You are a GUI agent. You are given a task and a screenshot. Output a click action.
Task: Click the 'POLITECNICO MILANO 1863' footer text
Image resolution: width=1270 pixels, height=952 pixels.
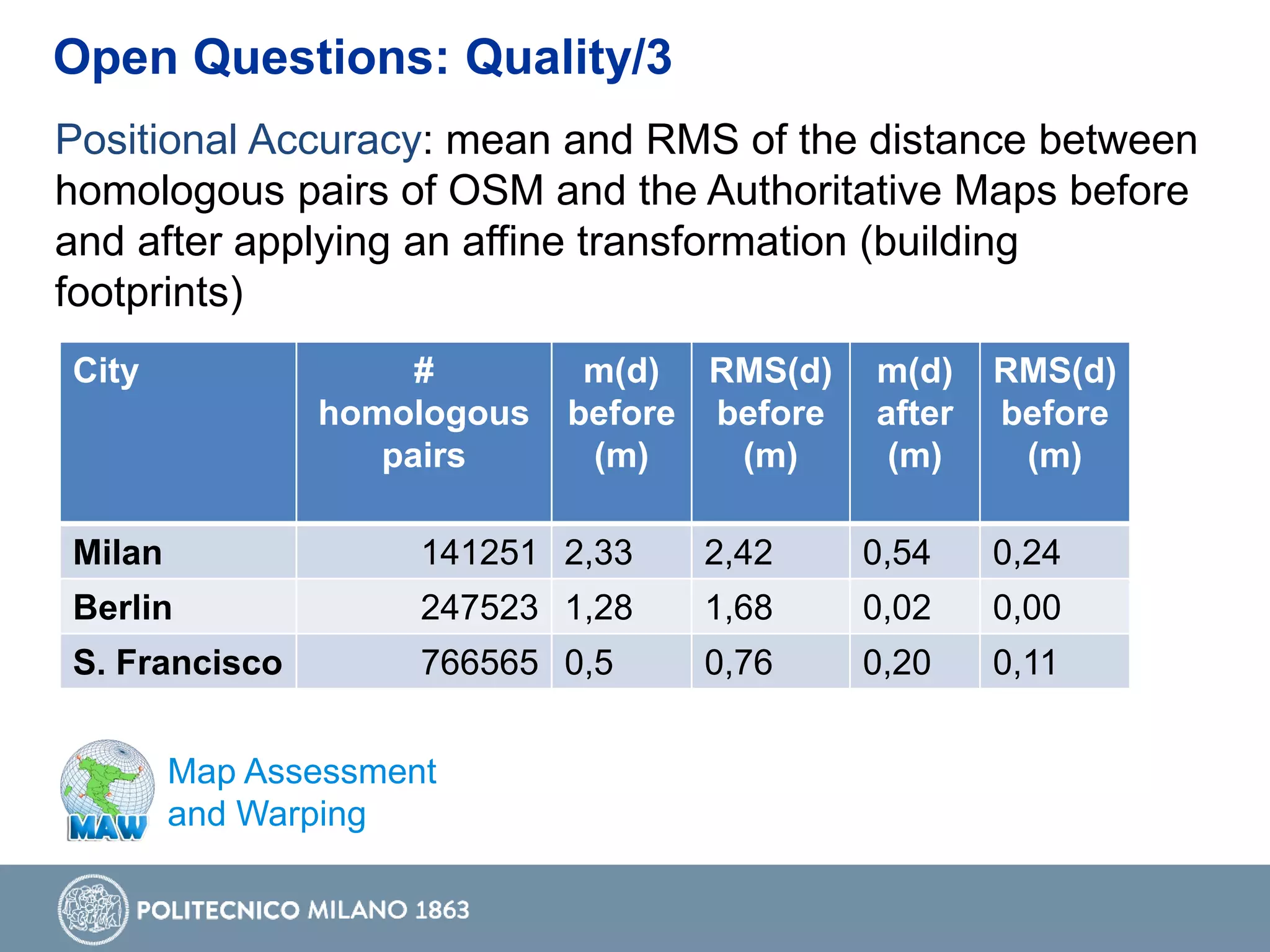[x=303, y=910]
